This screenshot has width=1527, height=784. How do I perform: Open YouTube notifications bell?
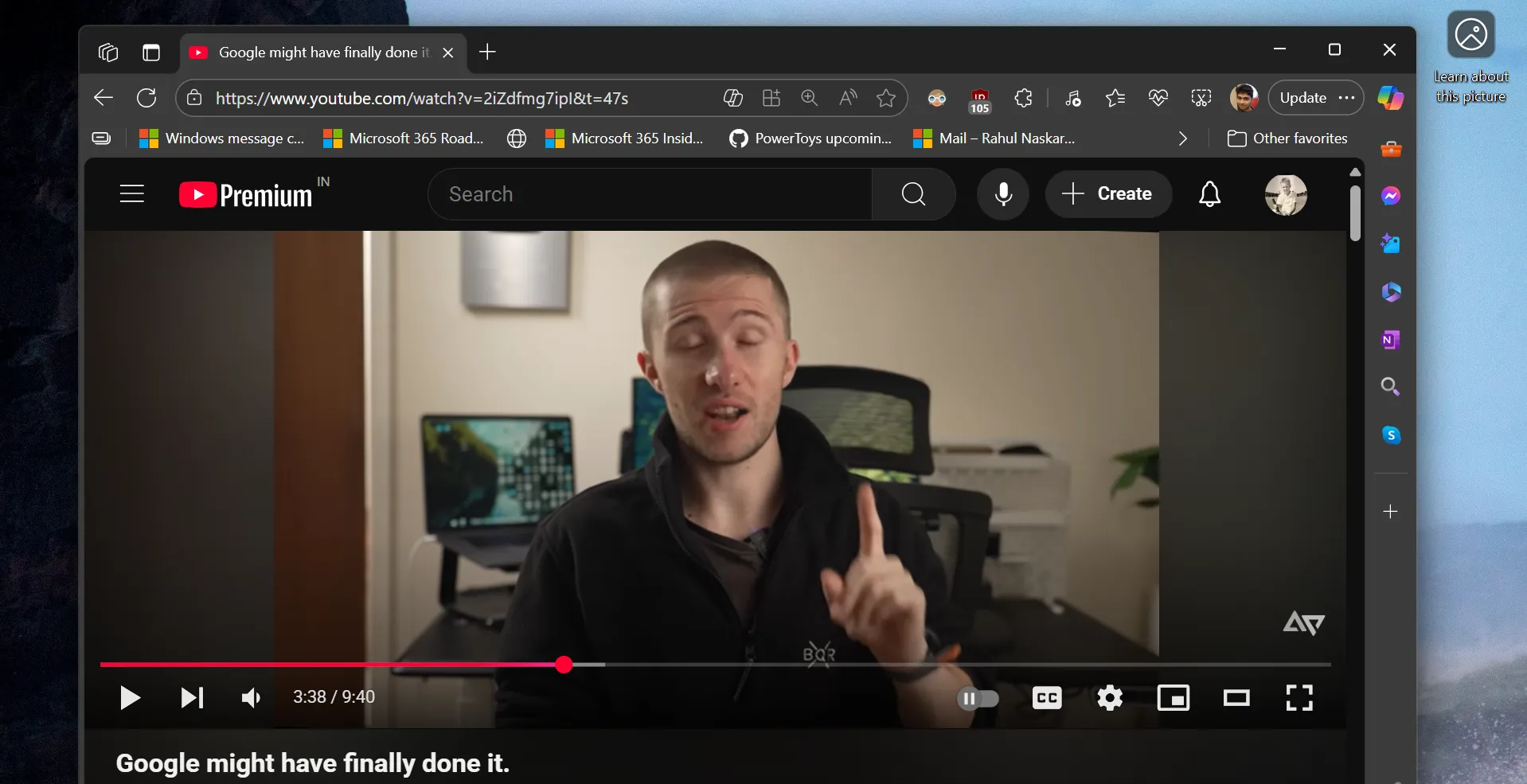pos(1209,194)
